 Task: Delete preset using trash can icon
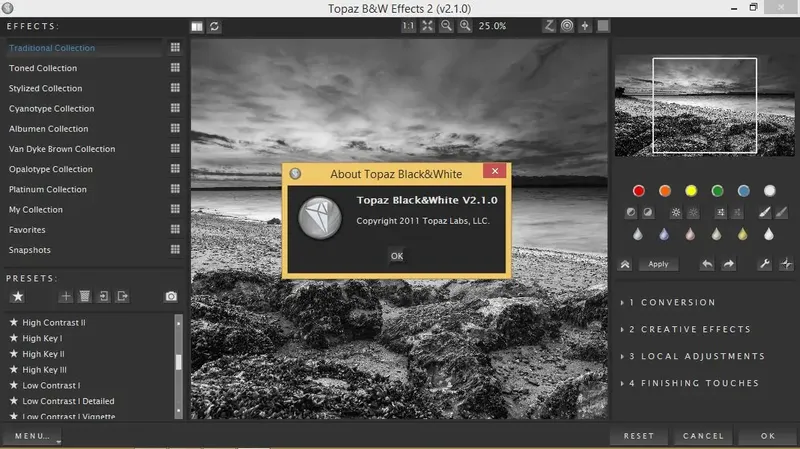tap(85, 296)
